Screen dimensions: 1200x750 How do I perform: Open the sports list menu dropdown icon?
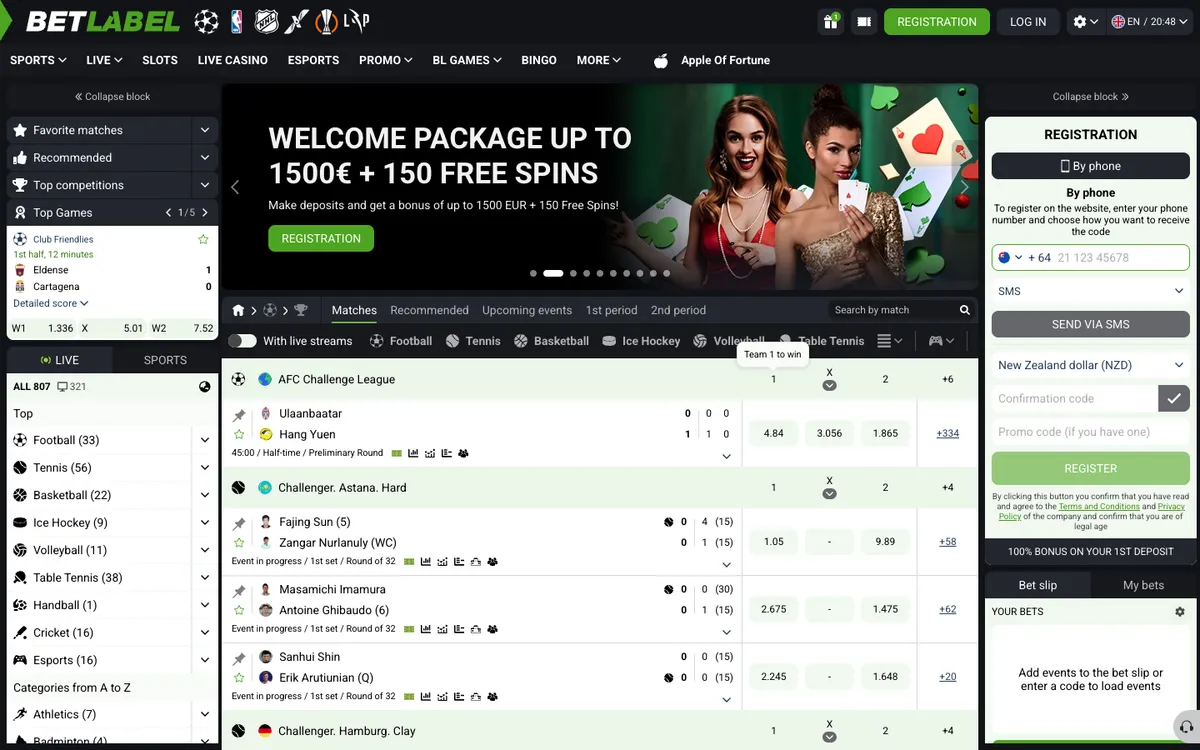point(890,341)
